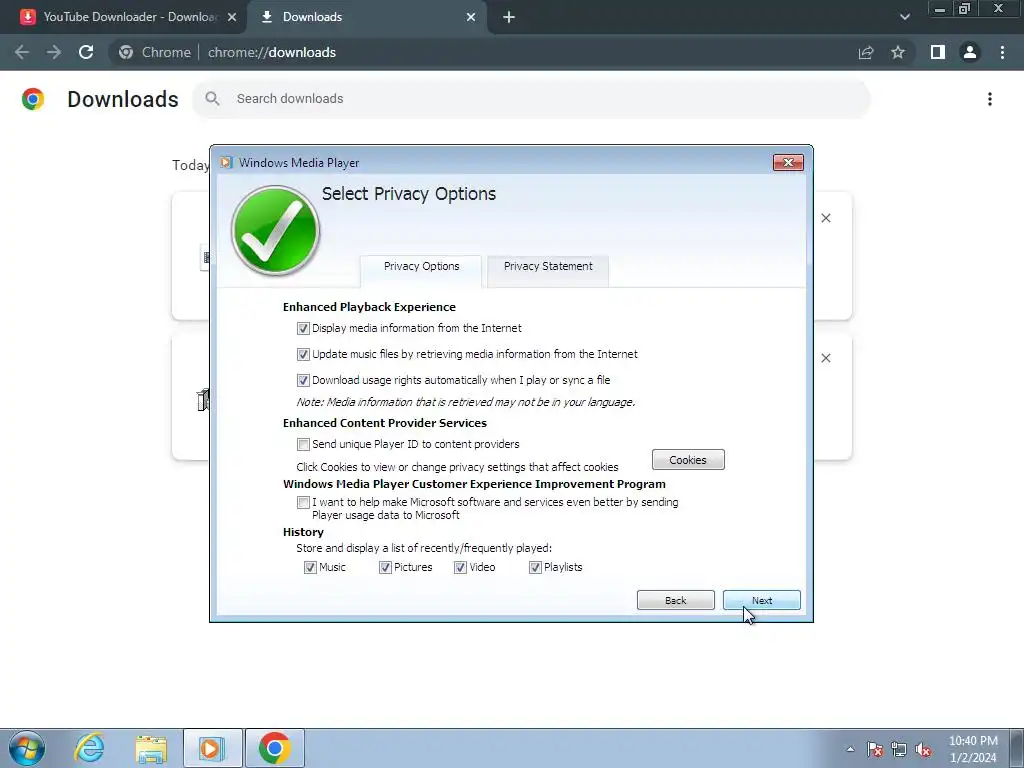Image resolution: width=1024 pixels, height=768 pixels.
Task: Remove the second download entry from list
Action: pos(826,358)
